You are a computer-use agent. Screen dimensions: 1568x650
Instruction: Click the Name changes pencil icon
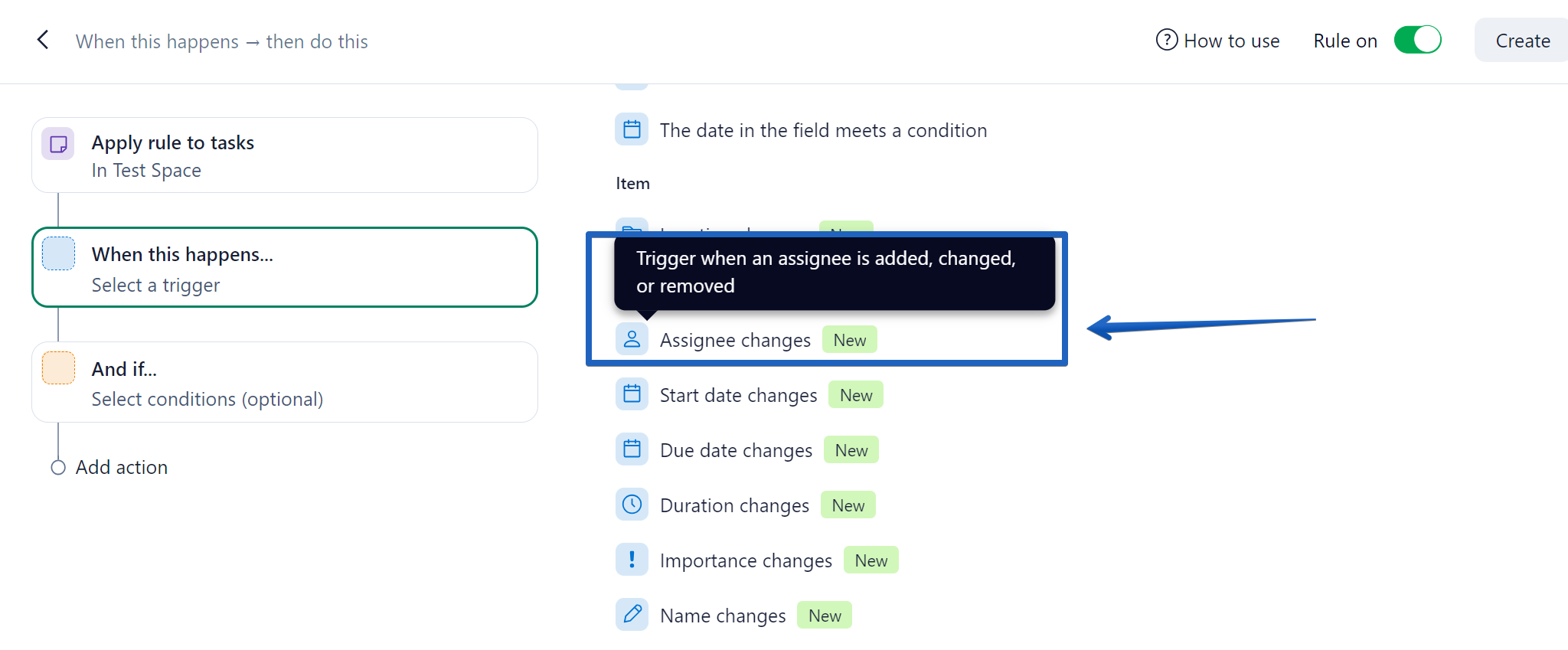pyautogui.click(x=632, y=615)
